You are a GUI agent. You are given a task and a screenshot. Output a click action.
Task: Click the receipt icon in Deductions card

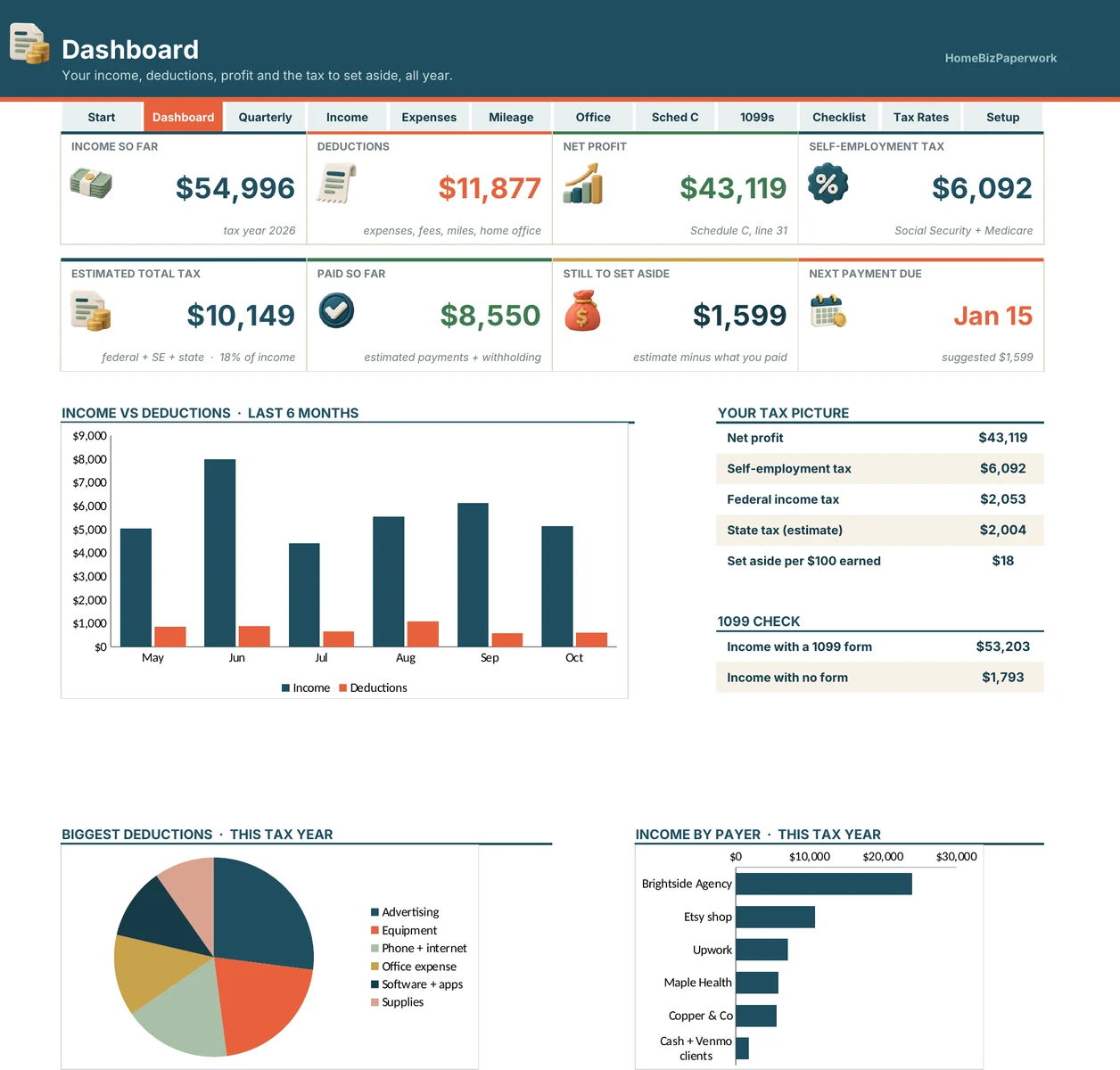(337, 184)
